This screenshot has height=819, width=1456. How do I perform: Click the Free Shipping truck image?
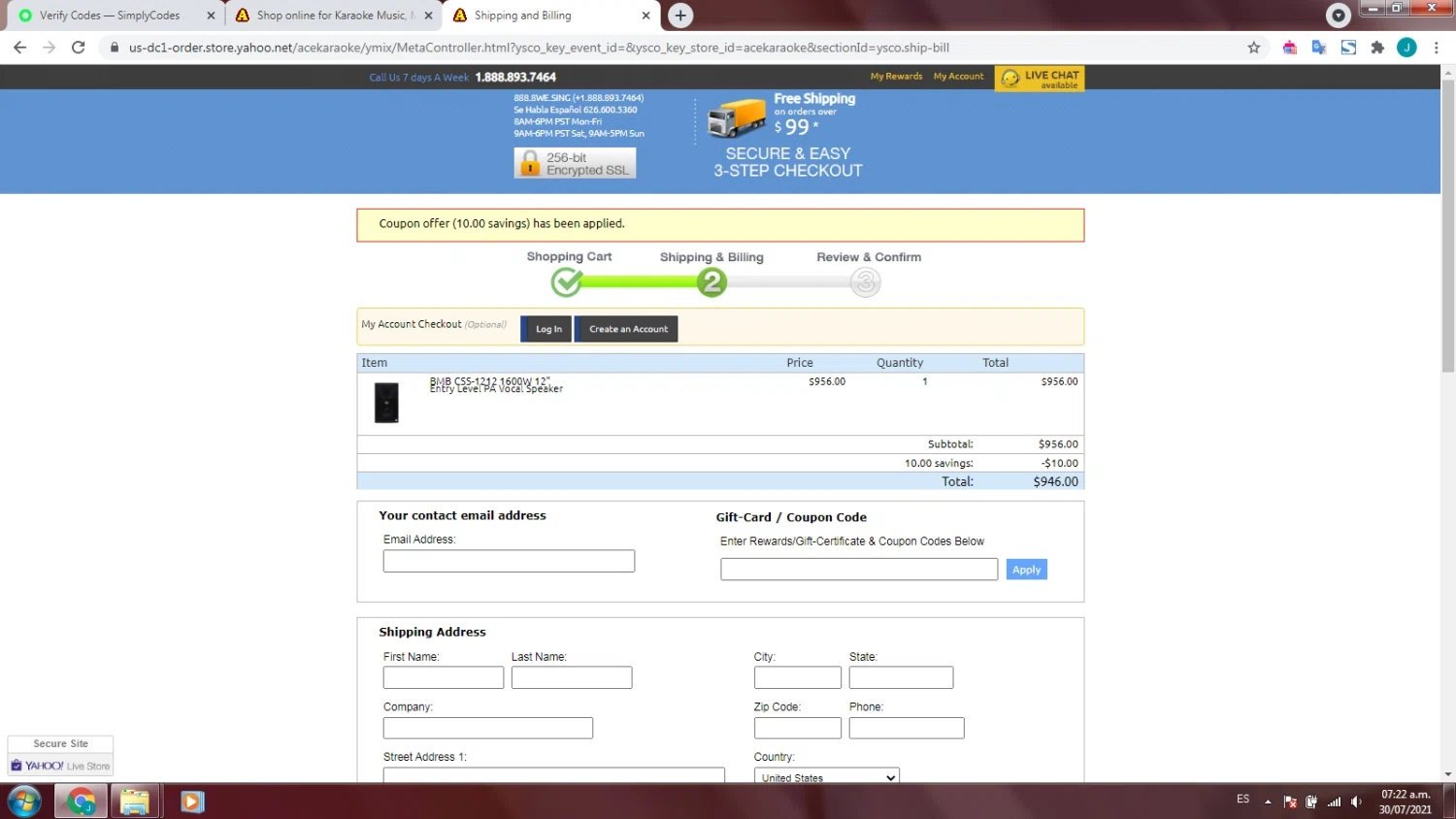pos(736,118)
